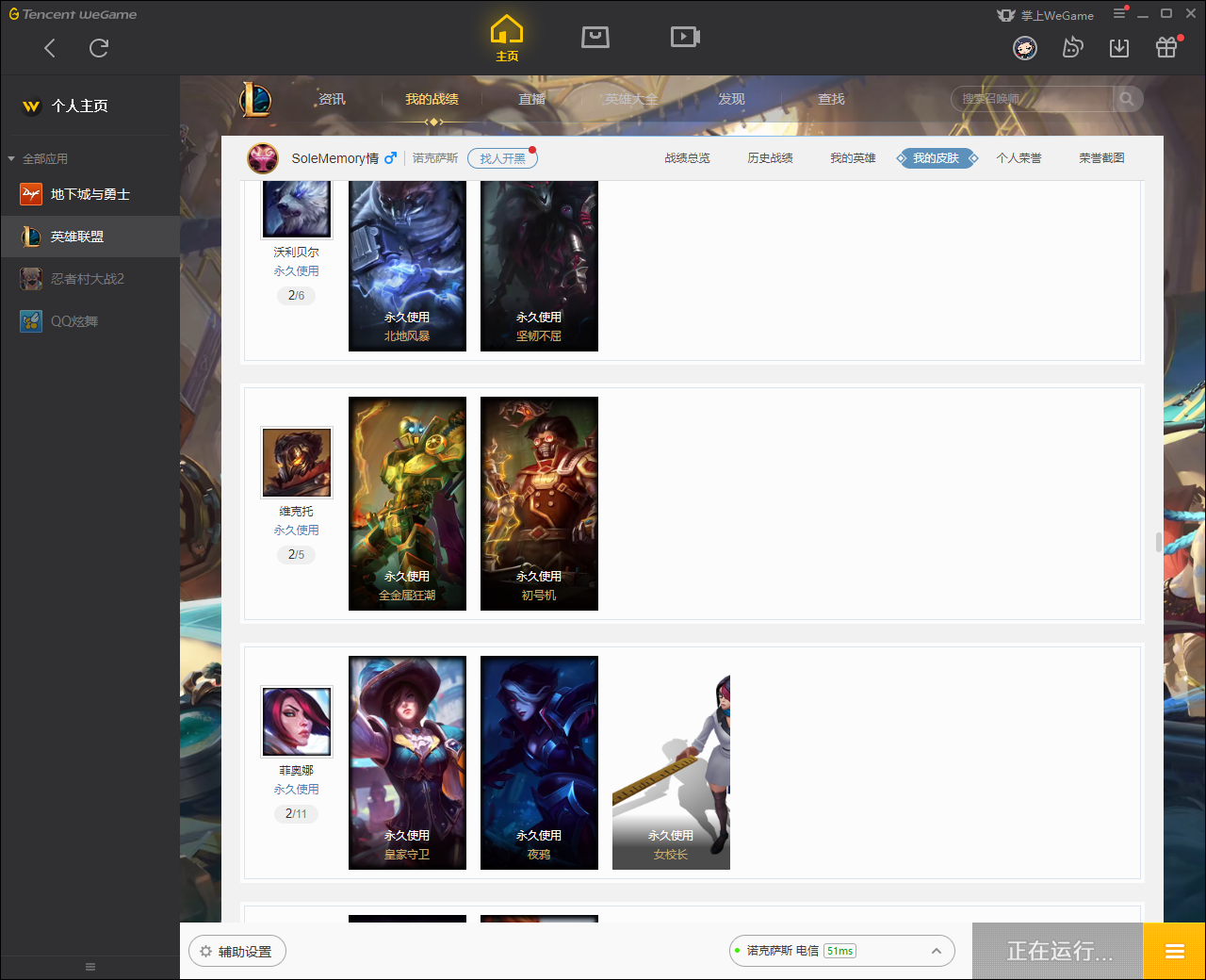Open the download manager icon
This screenshot has height=980, width=1206.
pyautogui.click(x=1119, y=48)
